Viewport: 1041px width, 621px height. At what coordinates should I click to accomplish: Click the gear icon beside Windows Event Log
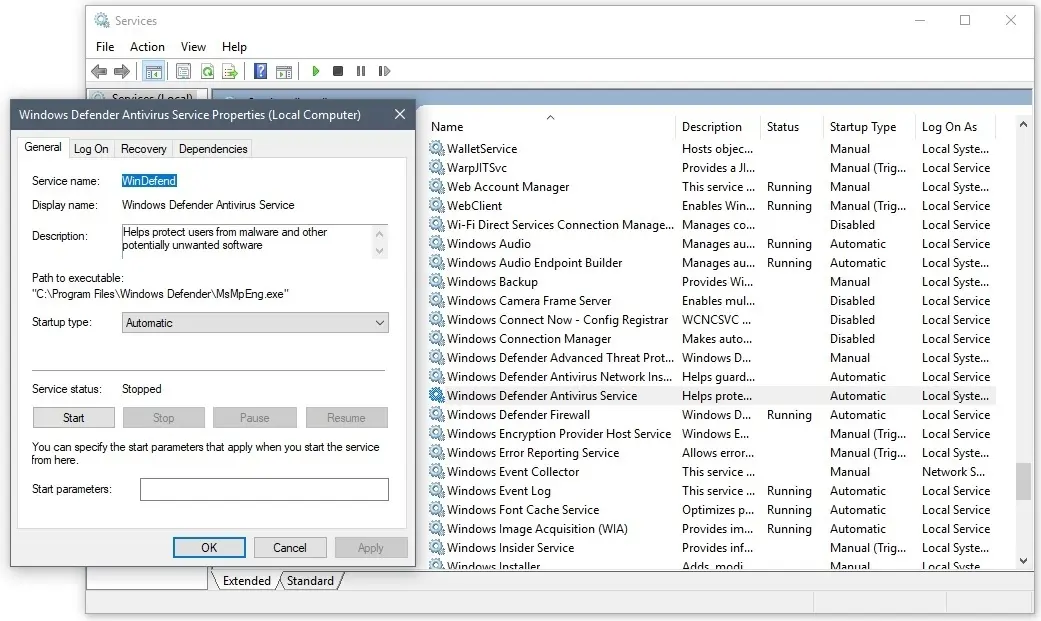pos(436,490)
